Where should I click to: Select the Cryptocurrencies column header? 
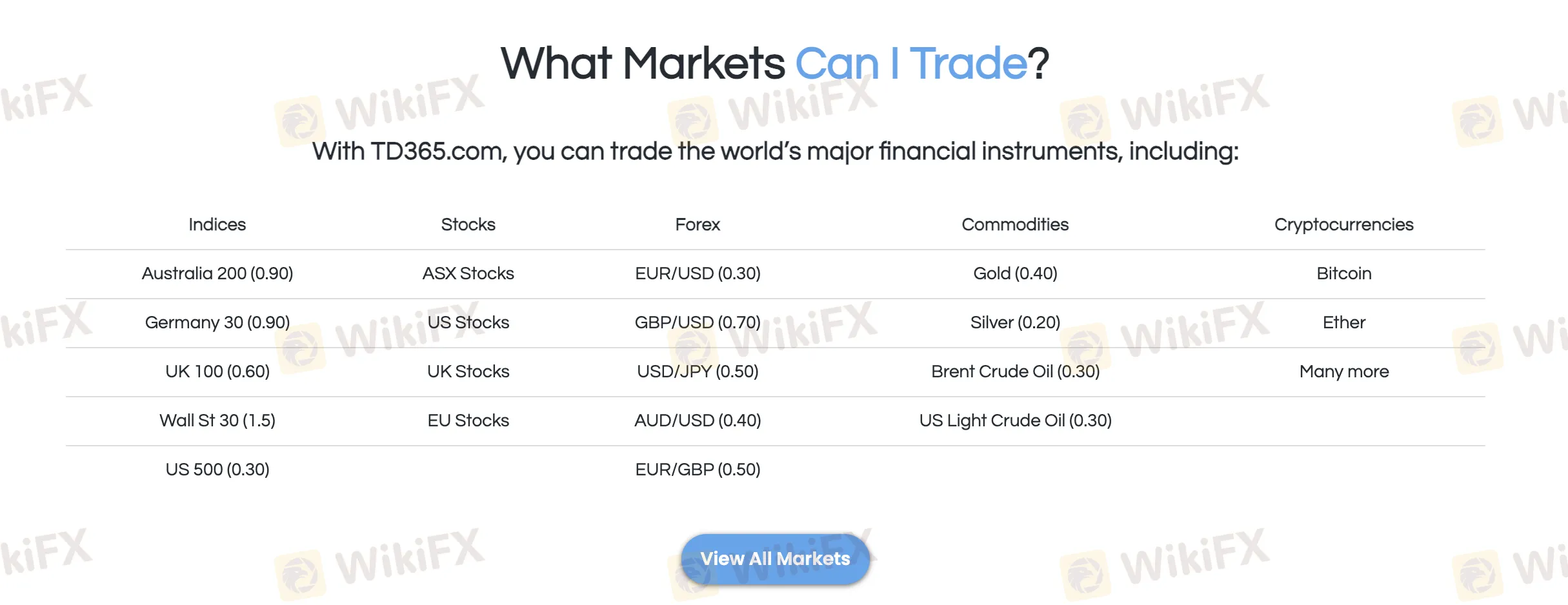(1343, 224)
